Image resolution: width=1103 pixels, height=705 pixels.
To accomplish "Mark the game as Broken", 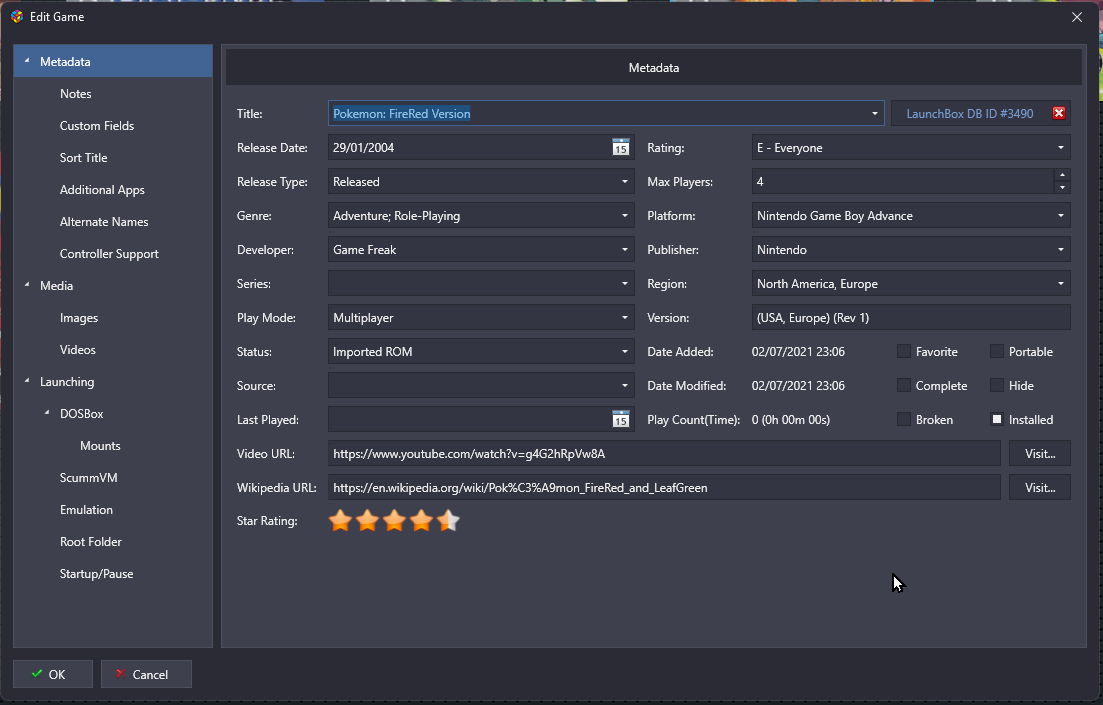I will pyautogui.click(x=904, y=419).
